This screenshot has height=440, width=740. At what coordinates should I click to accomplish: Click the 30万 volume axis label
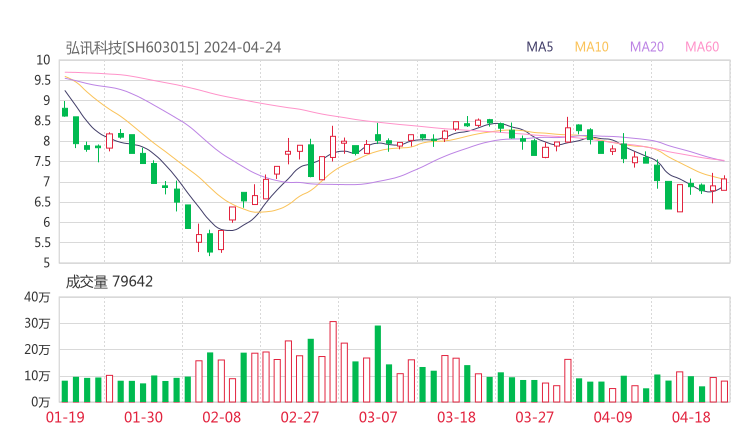(x=37, y=323)
